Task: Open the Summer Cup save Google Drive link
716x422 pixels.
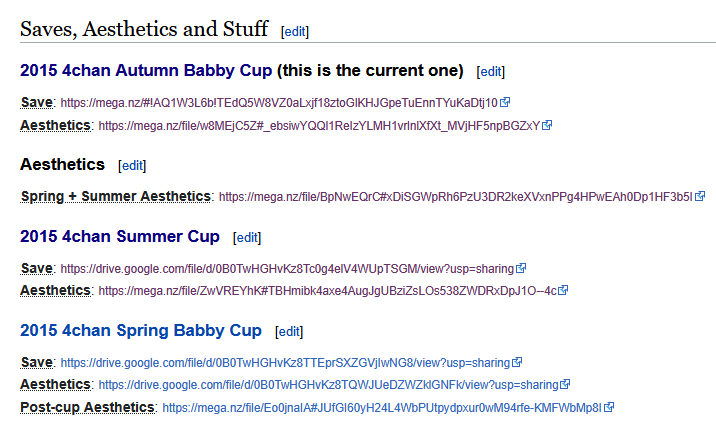Action: (287, 269)
